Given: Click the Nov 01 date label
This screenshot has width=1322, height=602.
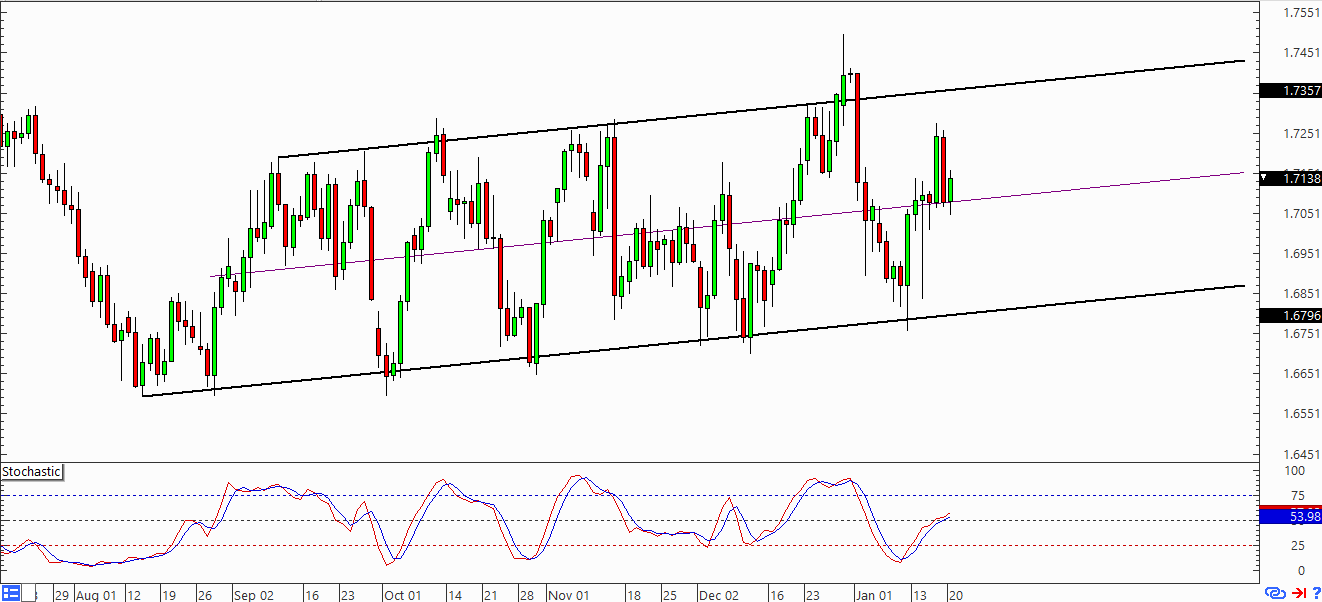Looking at the screenshot, I should click(569, 594).
